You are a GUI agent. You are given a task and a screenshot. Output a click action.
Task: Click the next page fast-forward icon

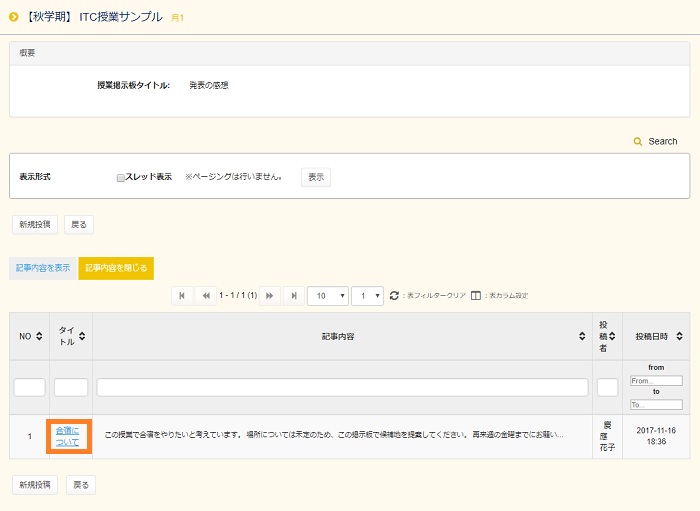coord(270,296)
